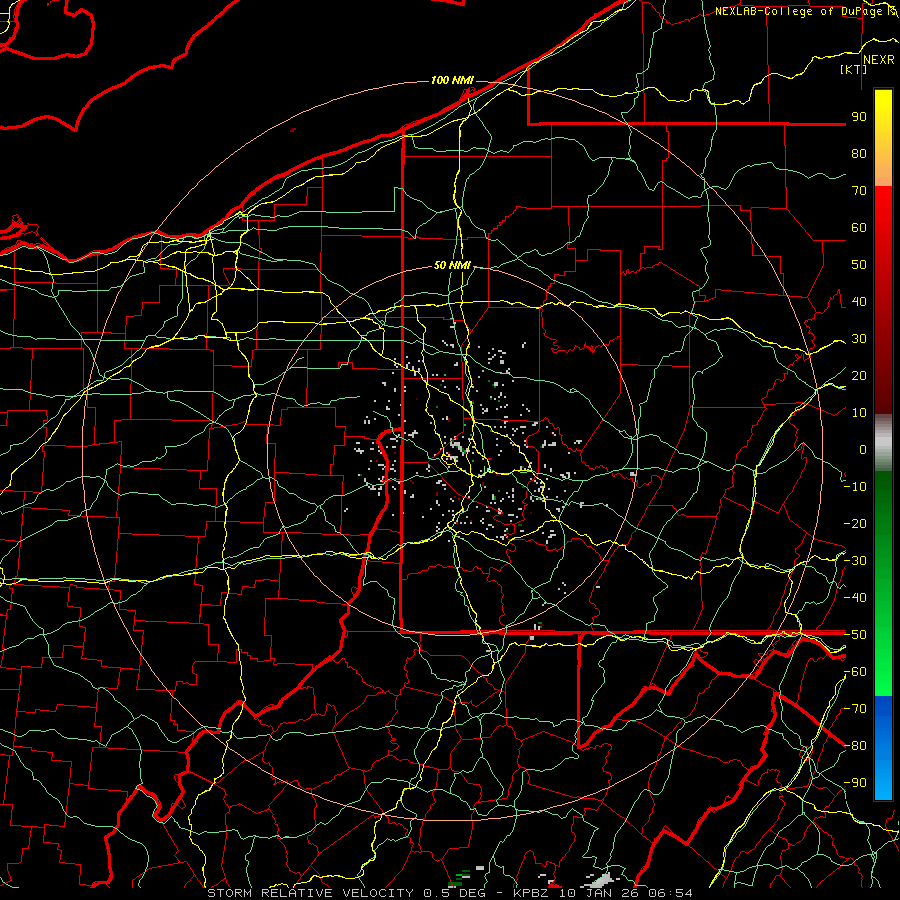Image resolution: width=900 pixels, height=900 pixels.
Task: Select the -10 value on the velocity scale
Action: point(855,487)
